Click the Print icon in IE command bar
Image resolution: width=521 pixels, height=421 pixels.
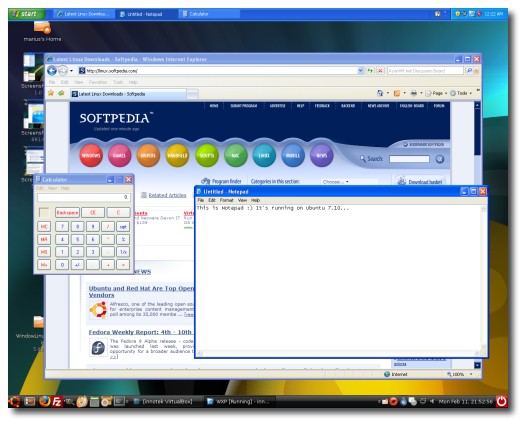point(414,93)
